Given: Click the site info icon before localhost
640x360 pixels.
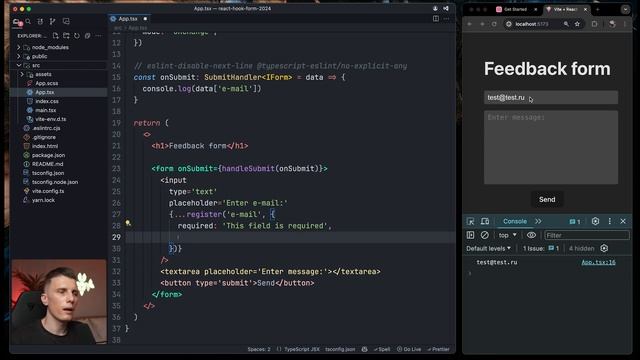Looking at the screenshot, I should 509,24.
